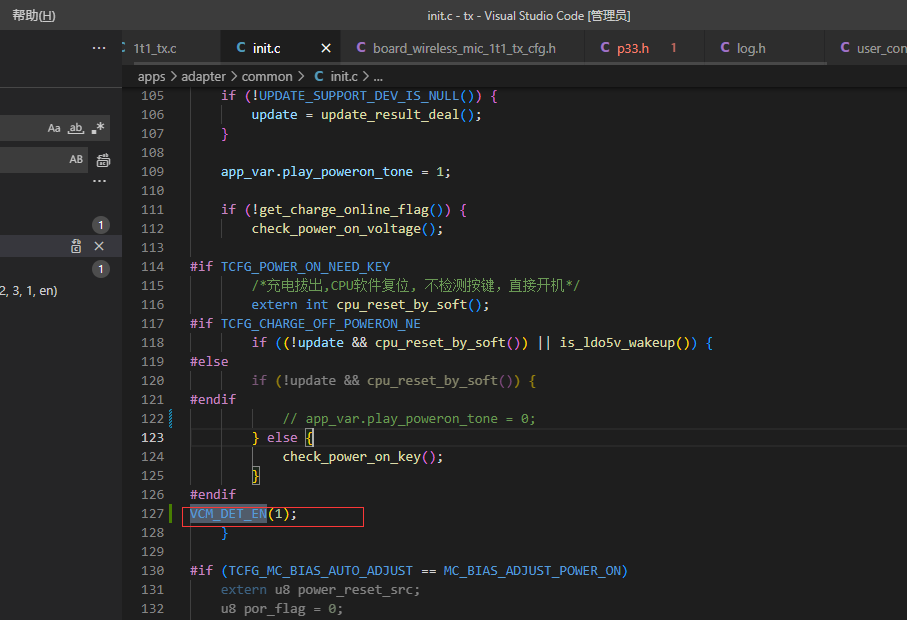Click line number 127 in the gutter

coord(153,514)
